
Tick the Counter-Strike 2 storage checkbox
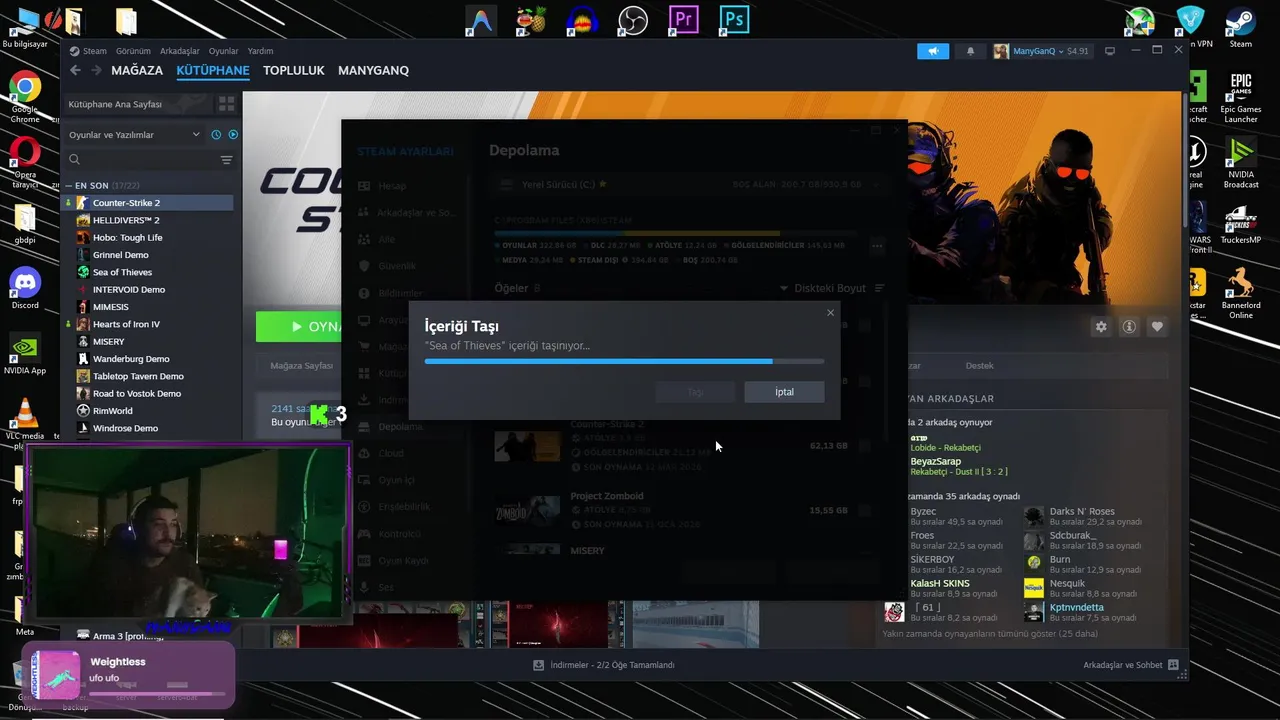[865, 445]
